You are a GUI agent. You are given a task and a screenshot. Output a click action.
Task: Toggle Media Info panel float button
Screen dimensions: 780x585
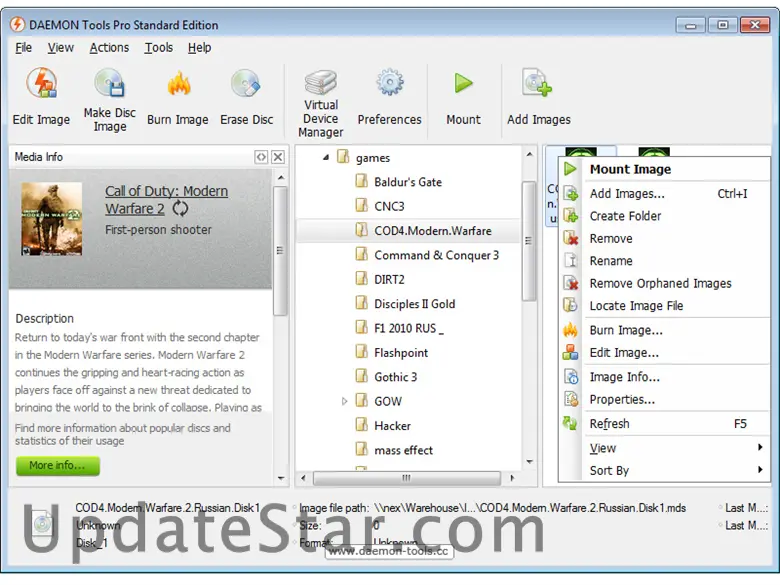point(261,157)
